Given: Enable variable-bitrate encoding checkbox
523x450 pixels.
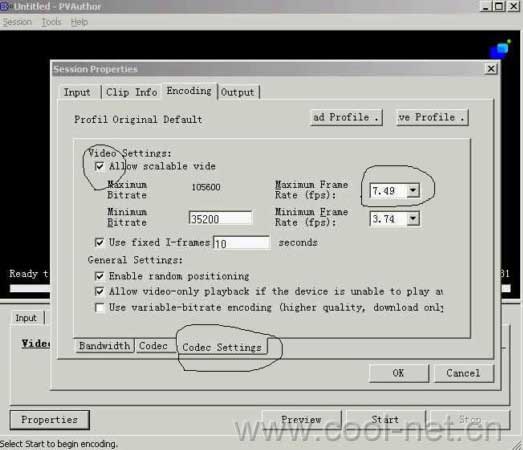Looking at the screenshot, I should click(99, 307).
